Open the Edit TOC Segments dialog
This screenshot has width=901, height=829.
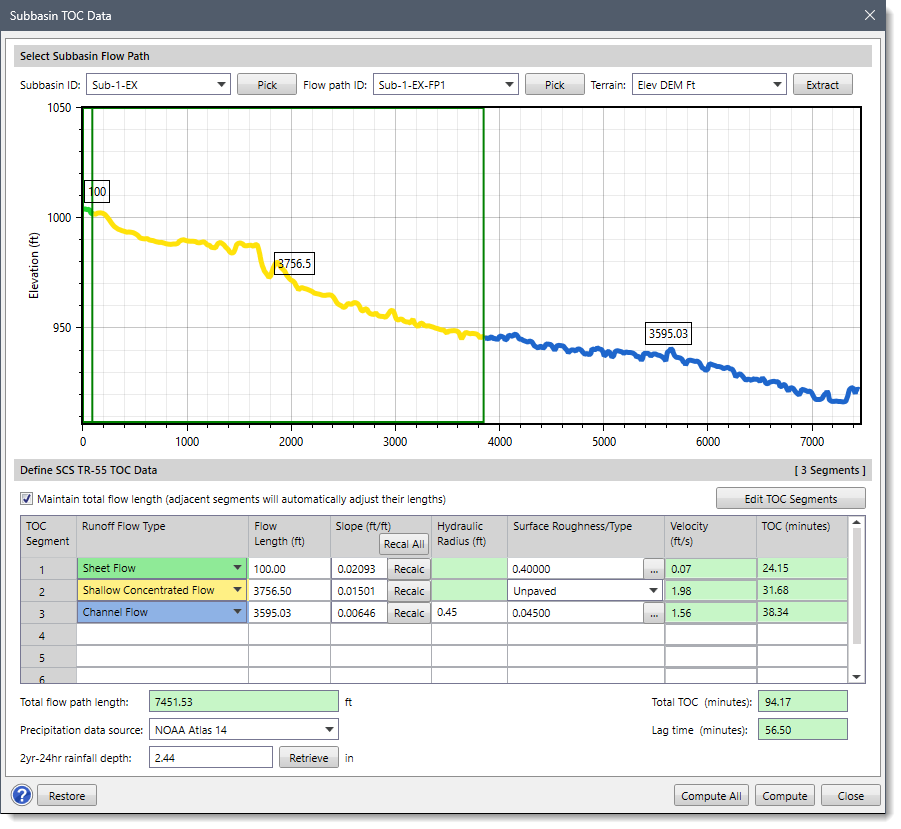[789, 498]
